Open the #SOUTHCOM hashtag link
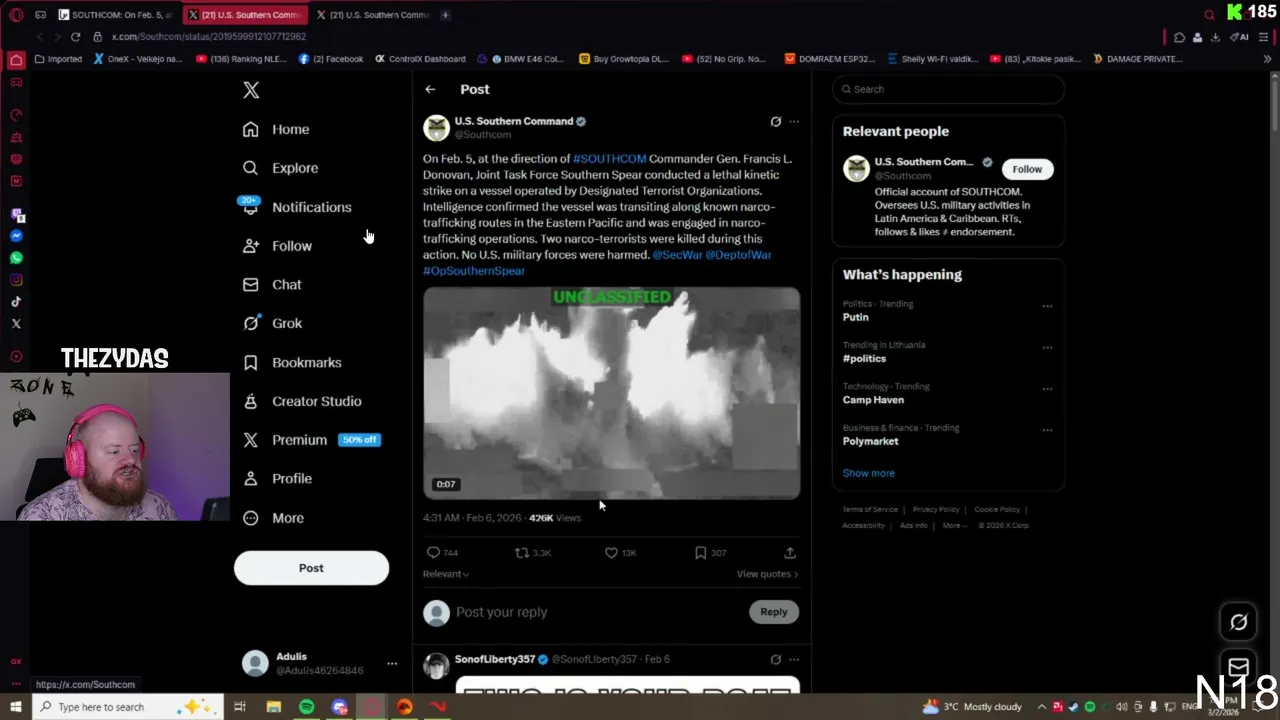 (x=610, y=159)
